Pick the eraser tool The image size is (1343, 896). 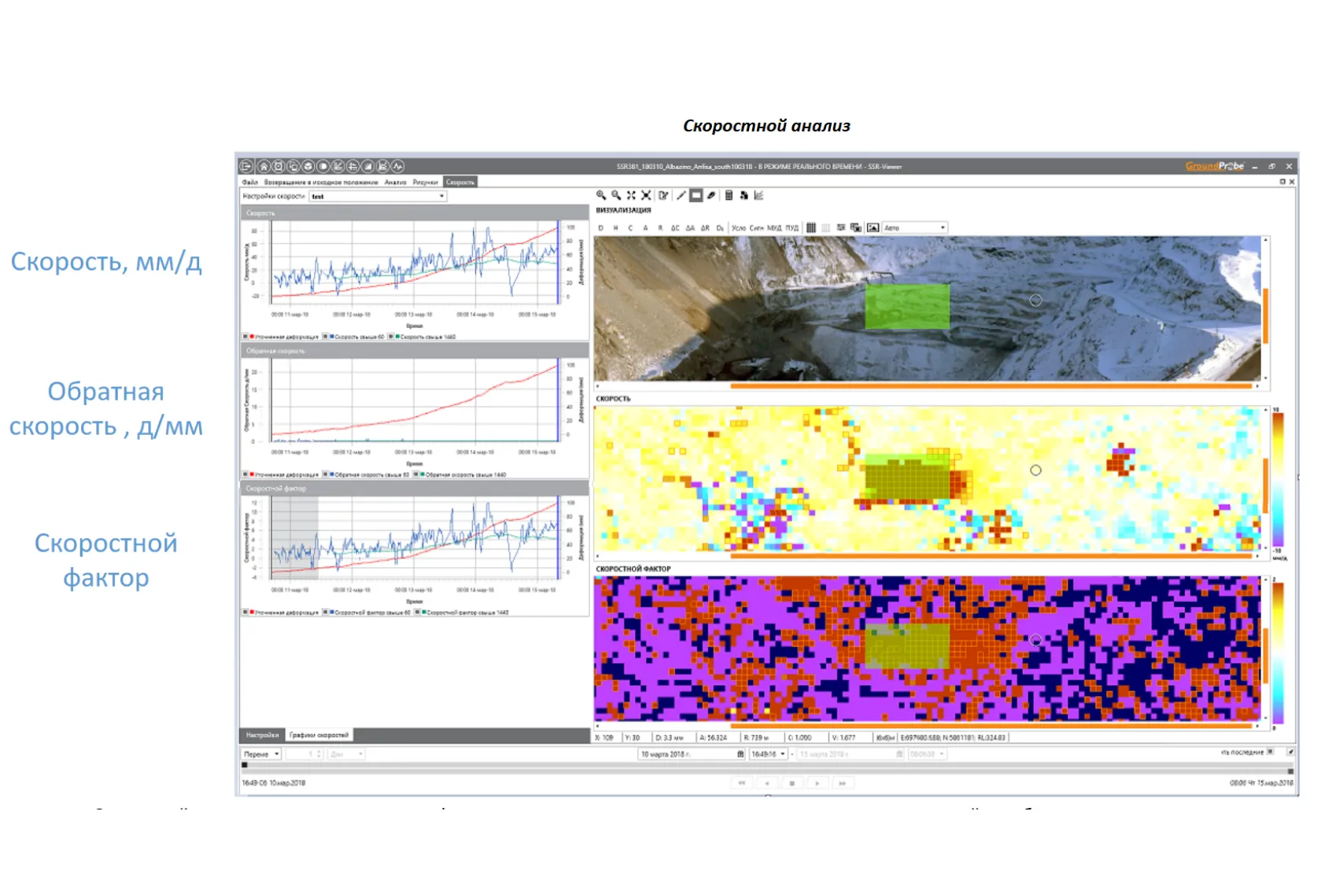click(x=711, y=195)
